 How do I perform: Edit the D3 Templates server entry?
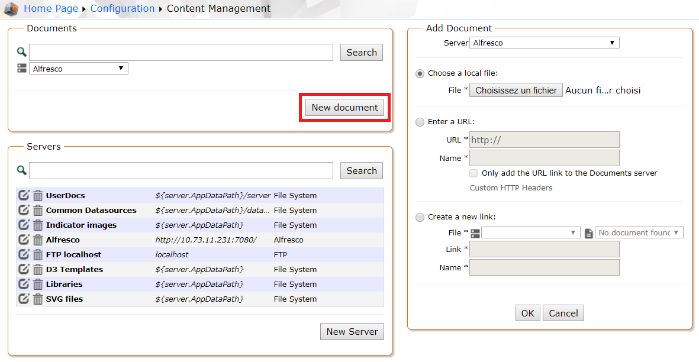coord(23,269)
